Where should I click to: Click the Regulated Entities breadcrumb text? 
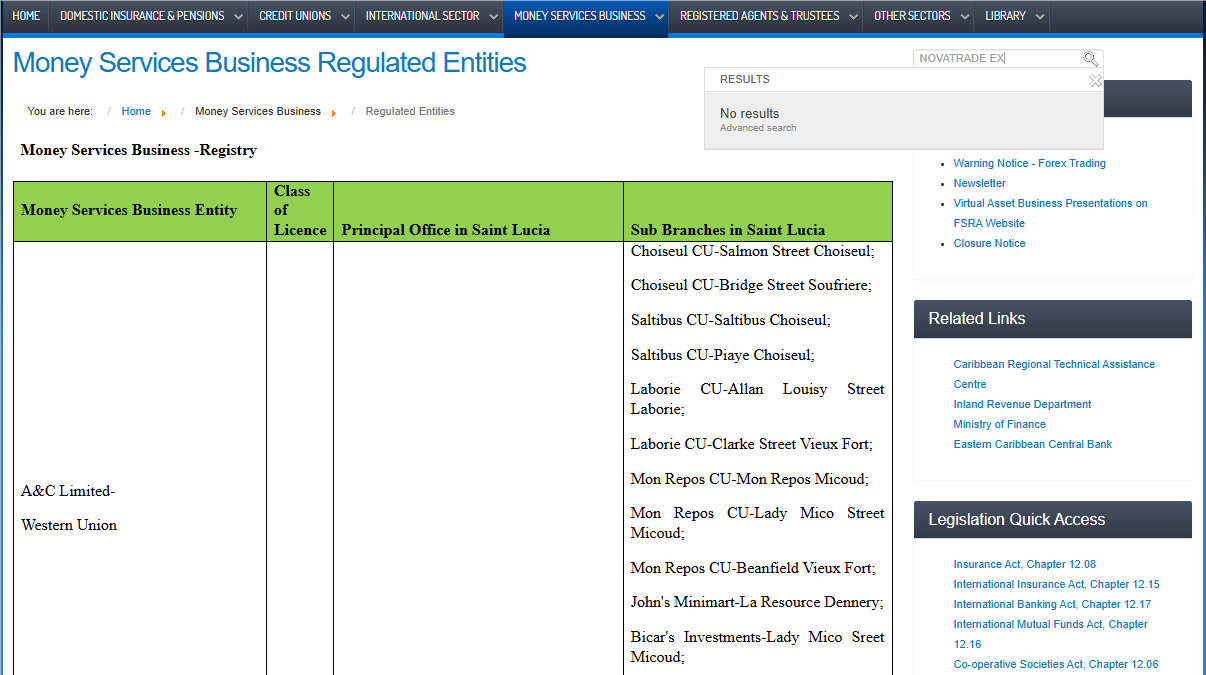pos(410,111)
